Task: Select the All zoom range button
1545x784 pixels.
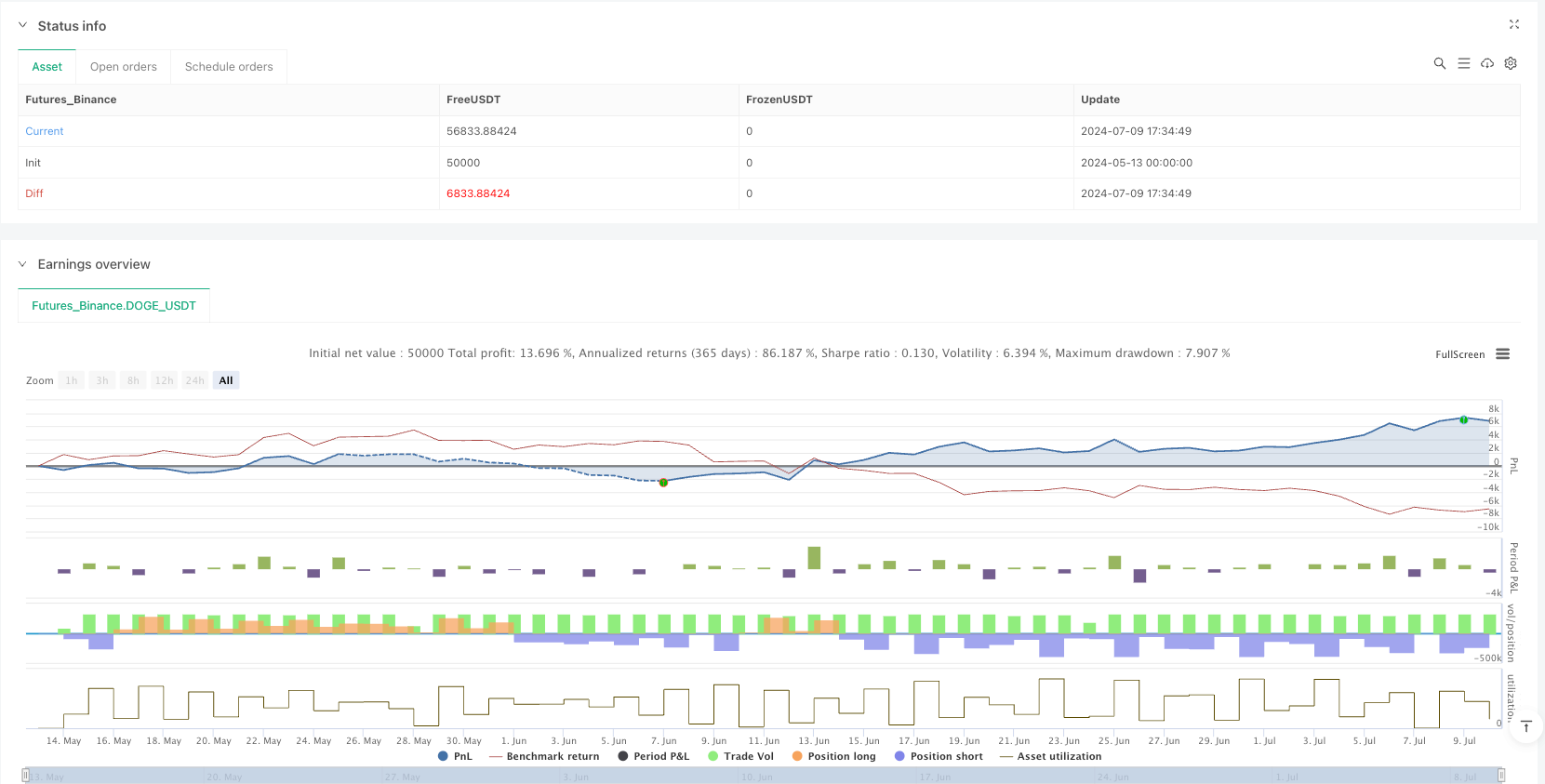Action: click(226, 380)
